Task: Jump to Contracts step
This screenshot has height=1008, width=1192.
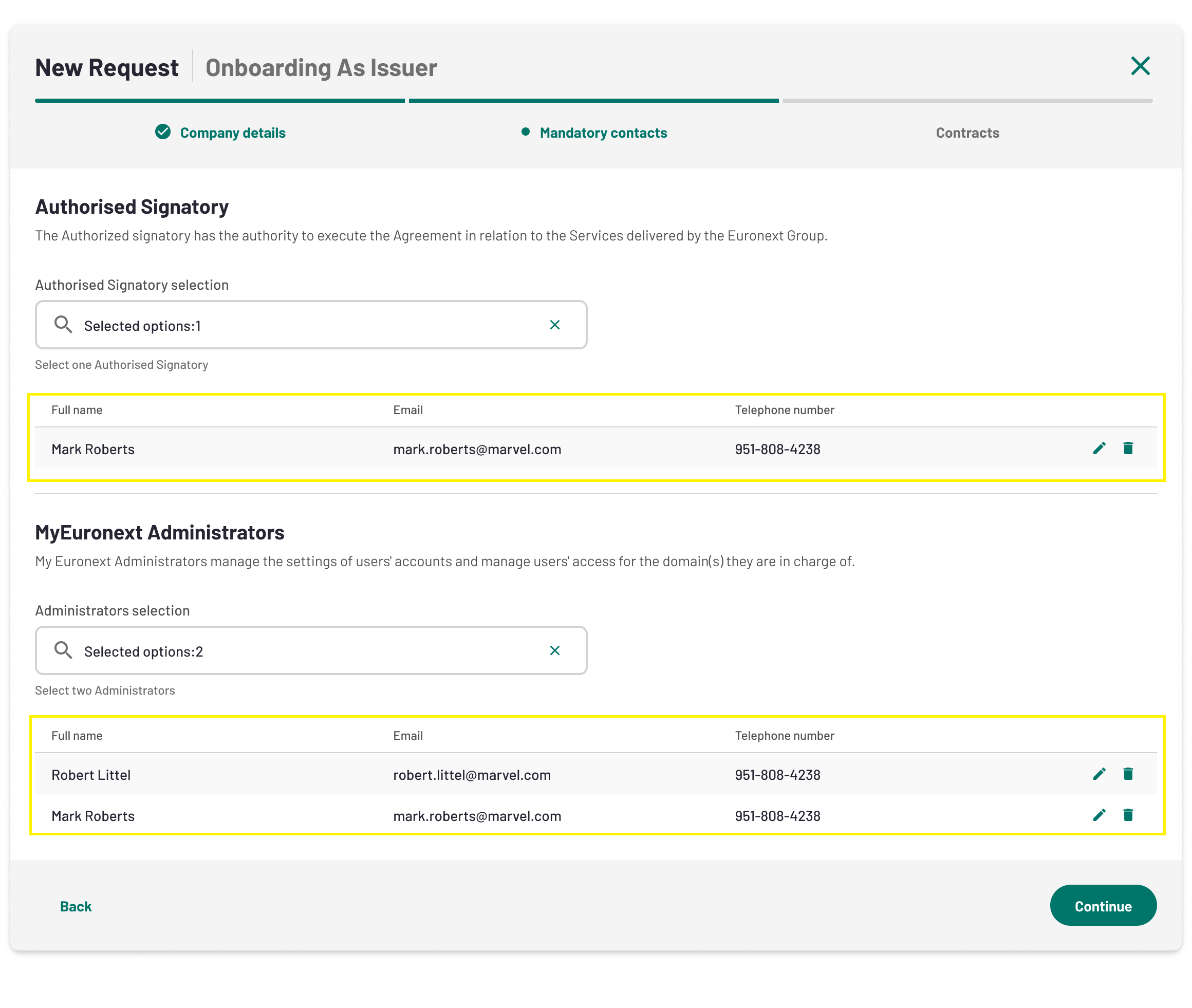Action: pyautogui.click(x=967, y=133)
